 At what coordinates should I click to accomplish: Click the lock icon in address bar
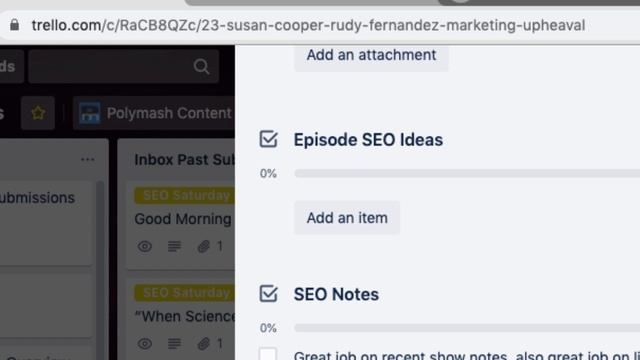coord(15,25)
